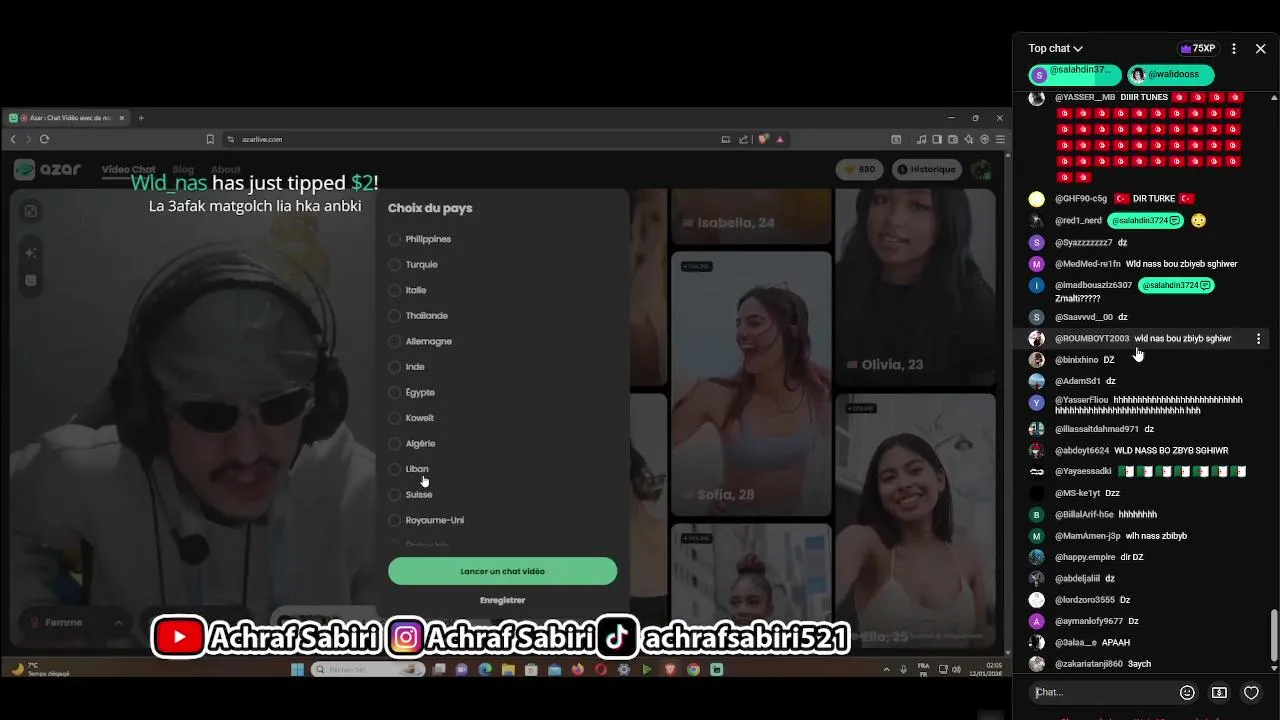
Task: Open the Blog page
Action: (183, 169)
